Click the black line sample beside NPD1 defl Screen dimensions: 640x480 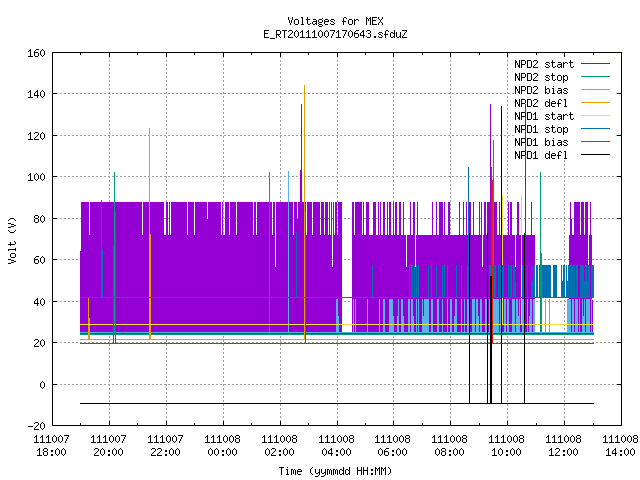595,155
